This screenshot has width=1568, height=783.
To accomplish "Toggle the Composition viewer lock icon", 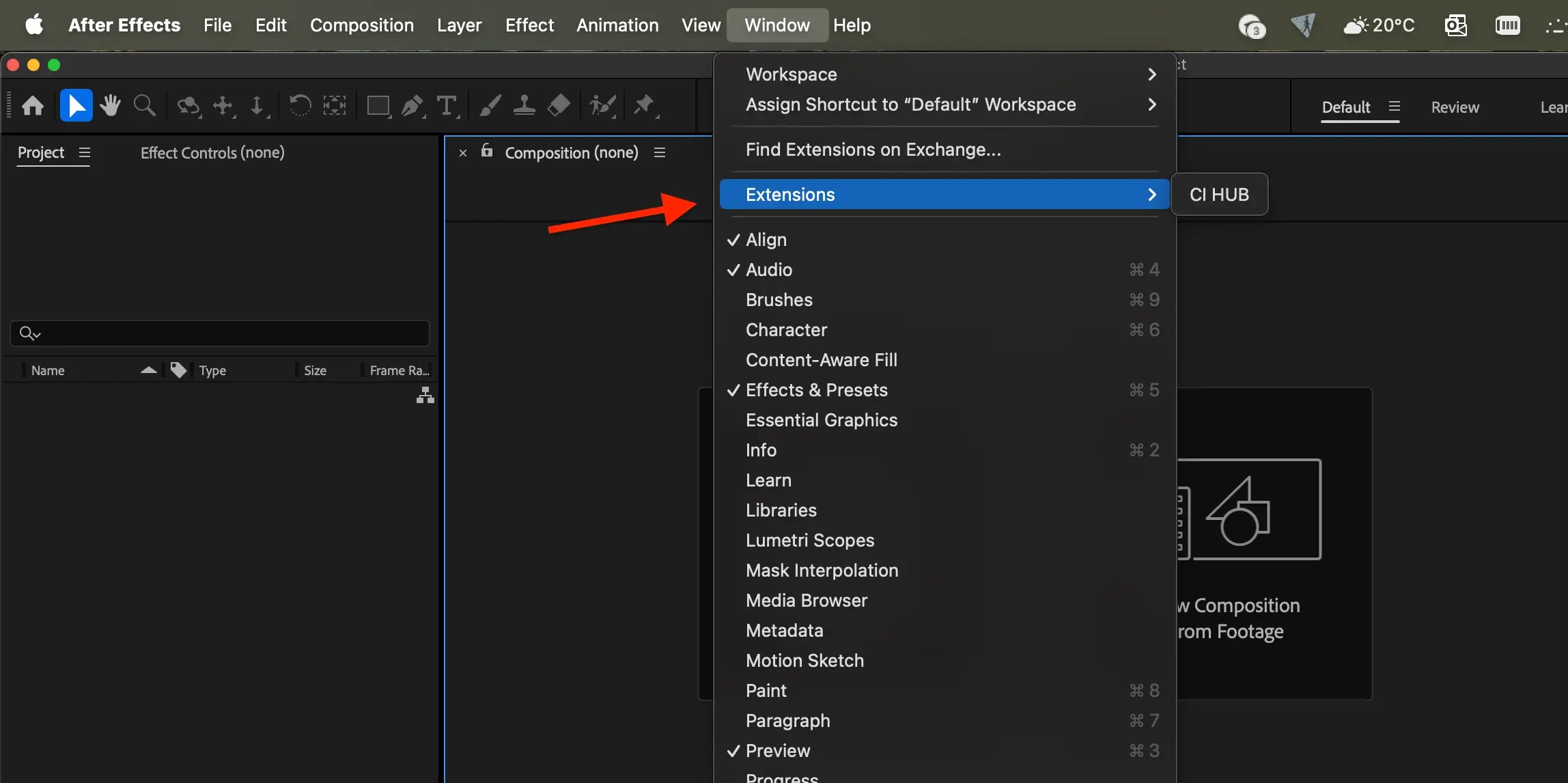I will [487, 150].
